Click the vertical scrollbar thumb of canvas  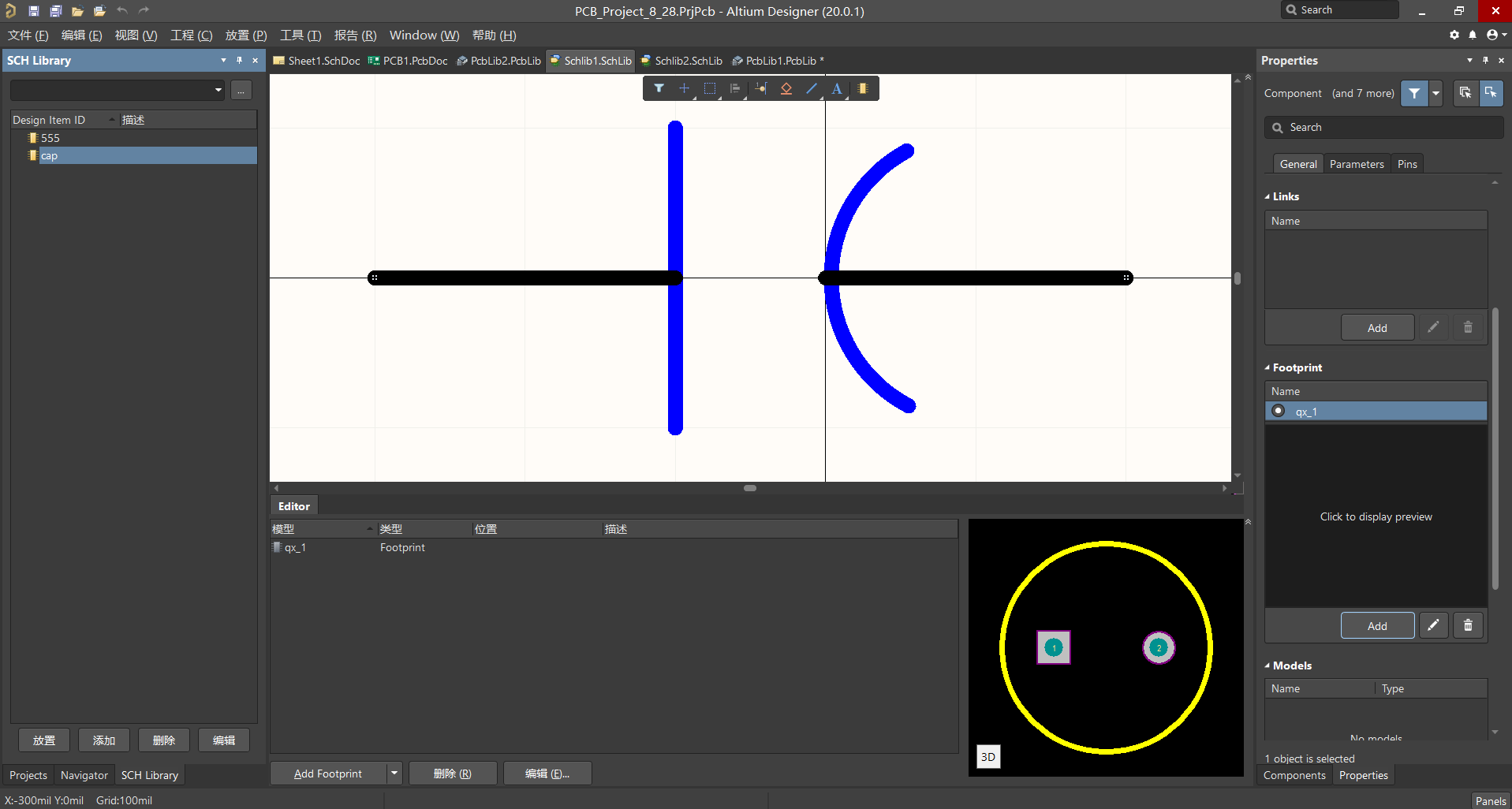pyautogui.click(x=1238, y=278)
